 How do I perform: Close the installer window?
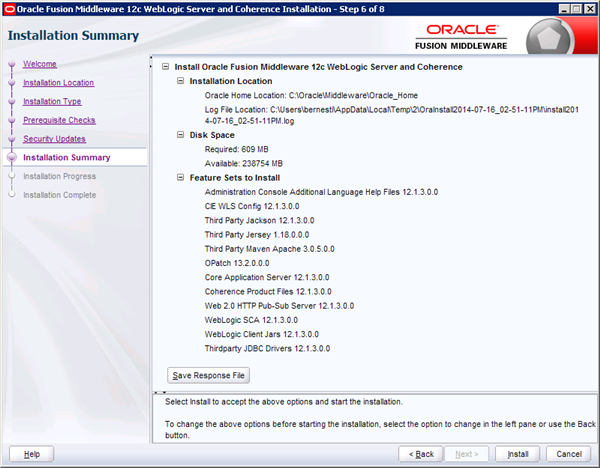point(590,9)
